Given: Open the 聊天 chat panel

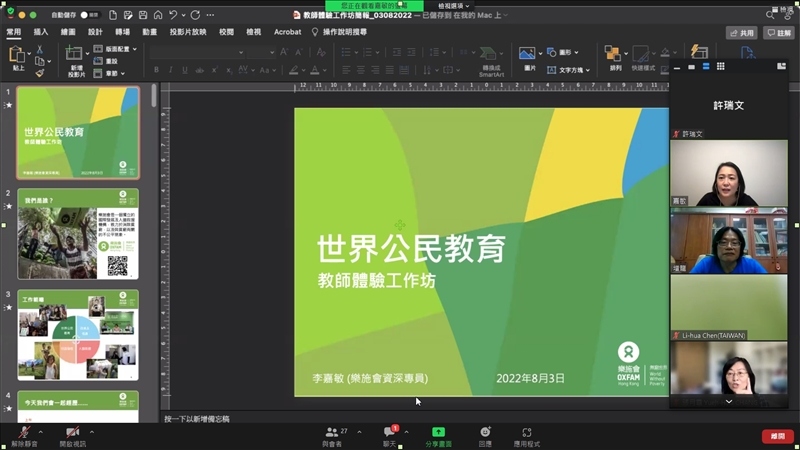Looking at the screenshot, I should tap(389, 433).
